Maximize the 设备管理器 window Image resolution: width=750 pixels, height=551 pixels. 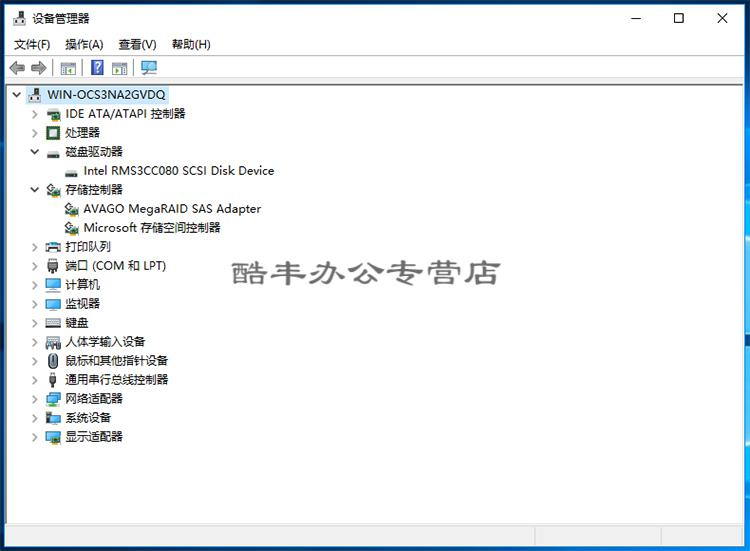tap(679, 19)
